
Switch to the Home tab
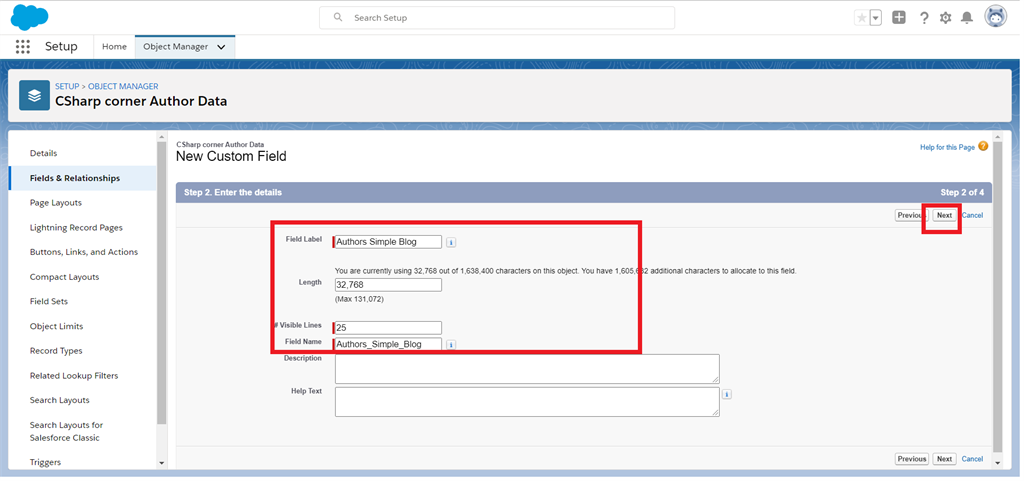click(114, 46)
